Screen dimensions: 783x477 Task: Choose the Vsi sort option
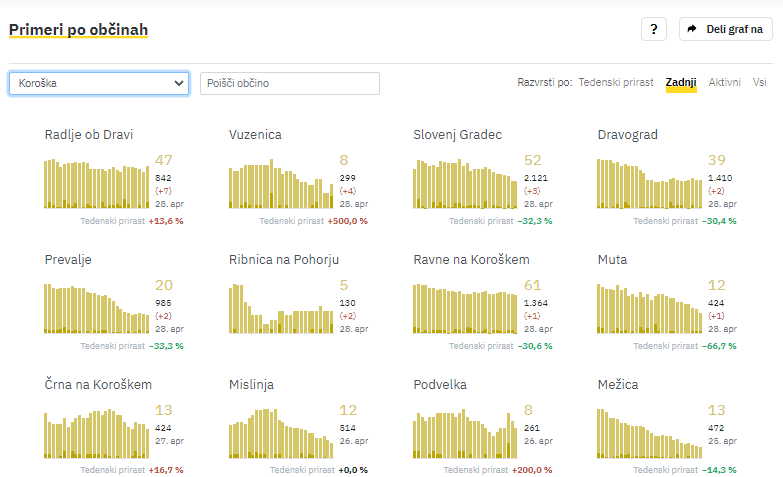tap(760, 82)
